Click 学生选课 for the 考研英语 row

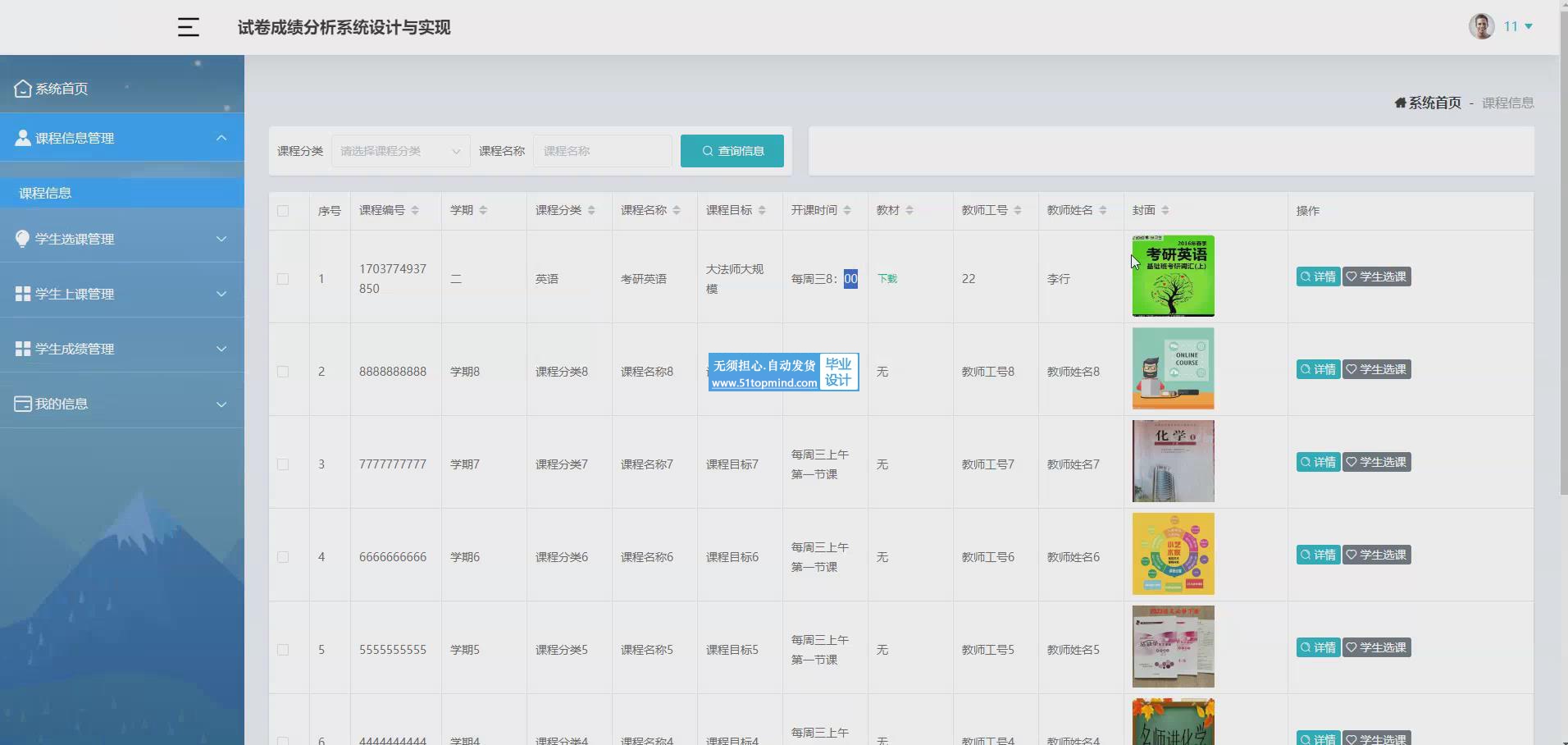[x=1377, y=277]
